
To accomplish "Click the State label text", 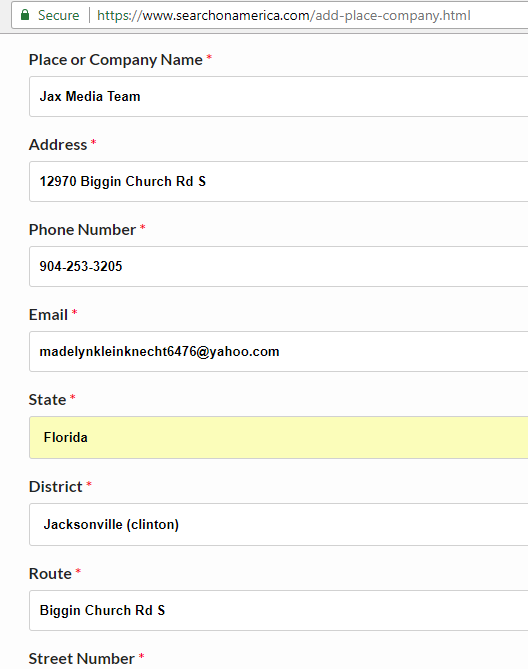I will click(x=47, y=400).
